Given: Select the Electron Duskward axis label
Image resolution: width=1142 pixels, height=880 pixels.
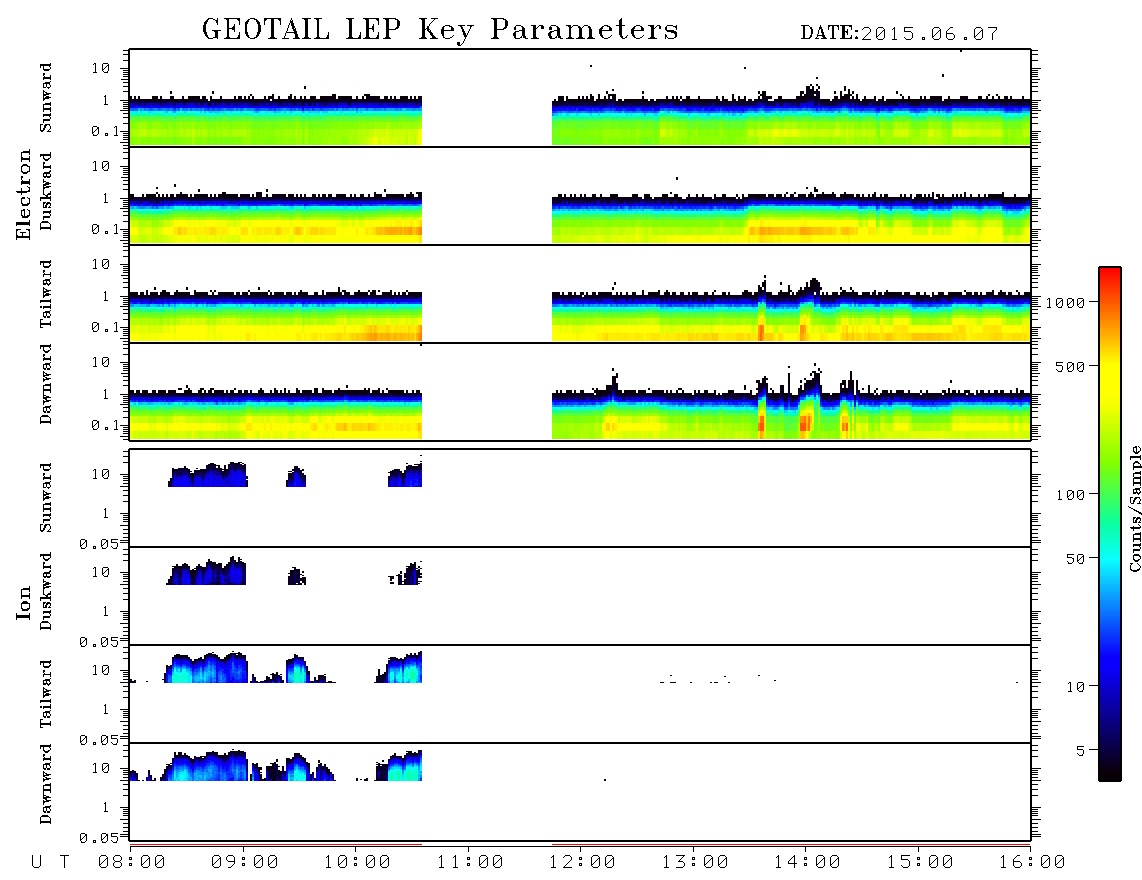Looking at the screenshot, I should (46, 191).
